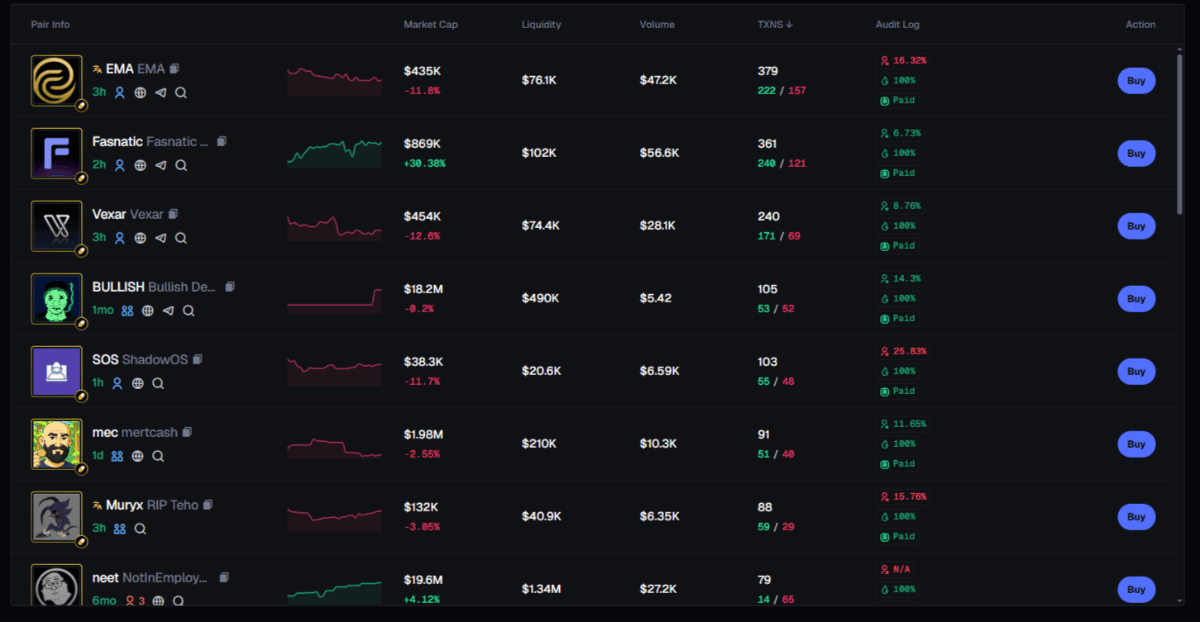Copy the EMA token address

175,69
